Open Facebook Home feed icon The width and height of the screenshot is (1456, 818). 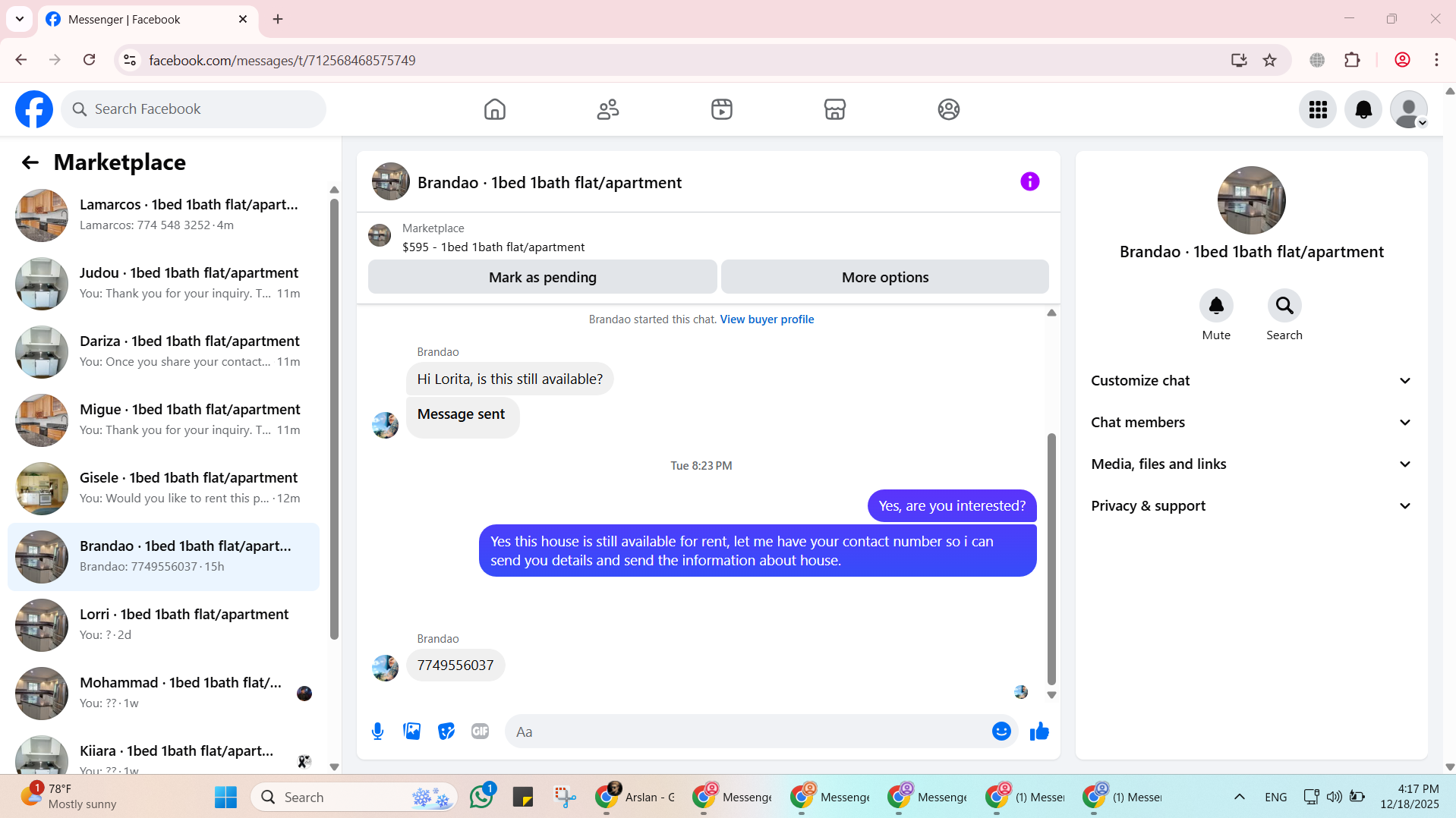tap(494, 109)
